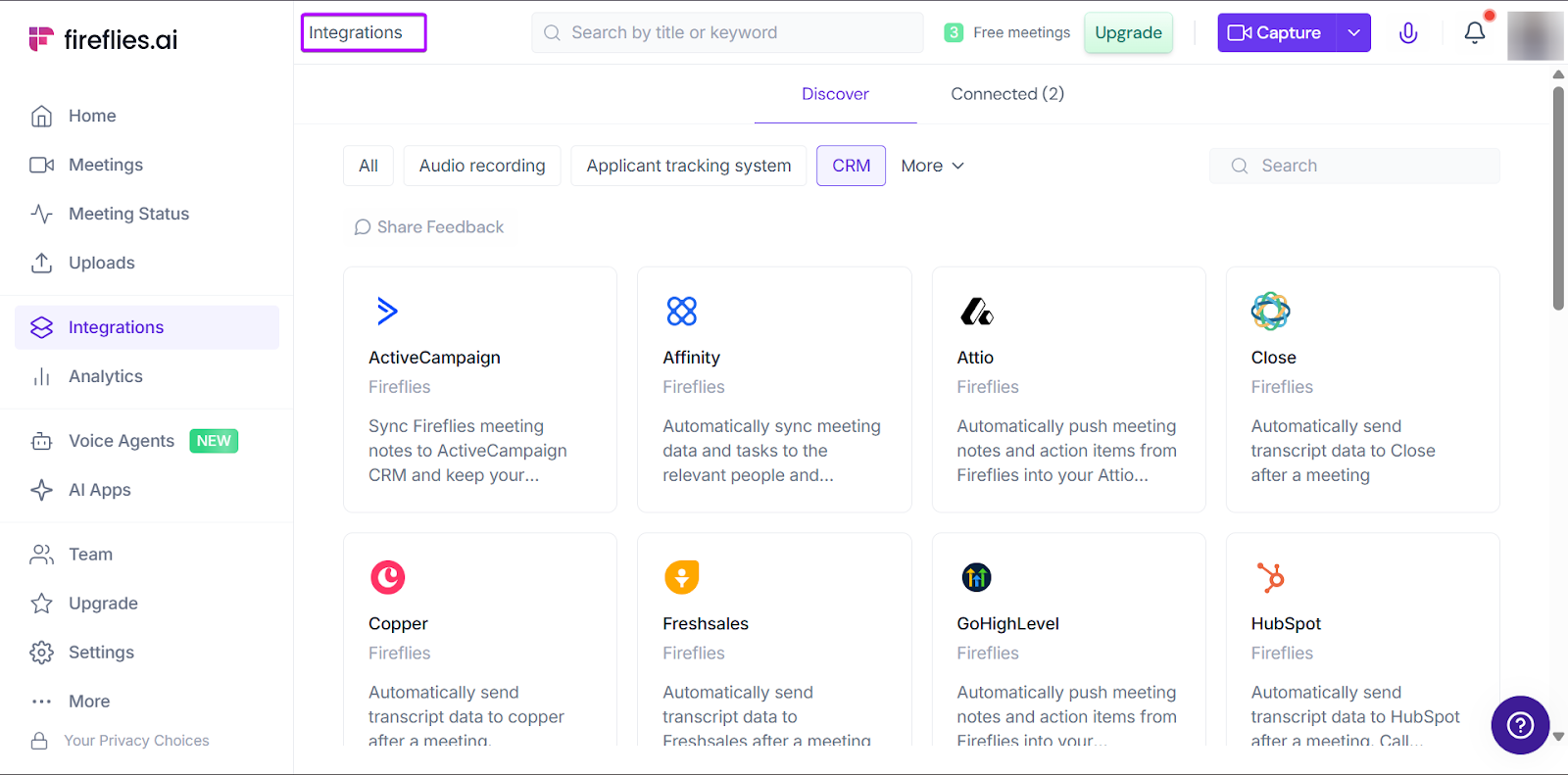Click the Freshsales logo icon
Image resolution: width=1568 pixels, height=775 pixels.
pos(682,577)
